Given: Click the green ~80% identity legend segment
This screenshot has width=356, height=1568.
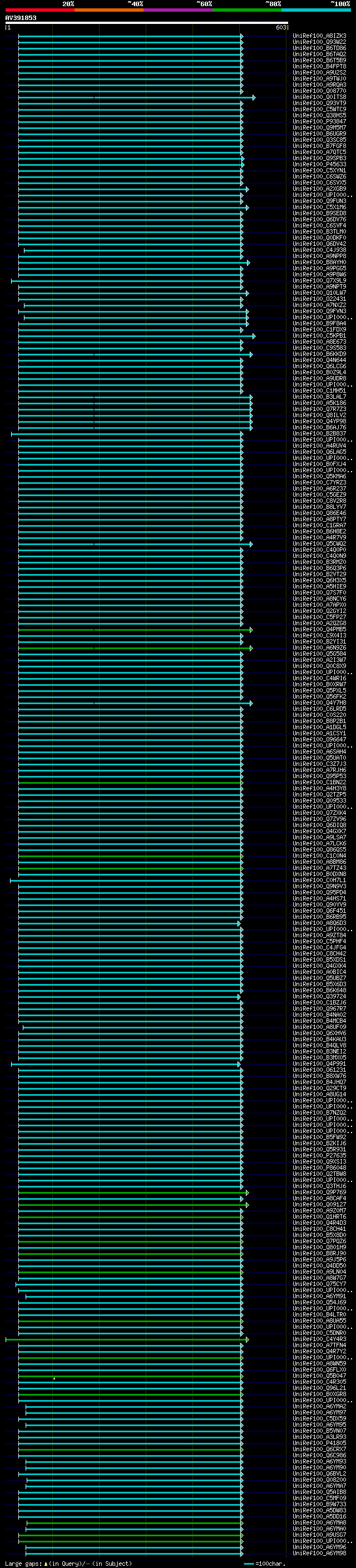Looking at the screenshot, I should pos(246,10).
